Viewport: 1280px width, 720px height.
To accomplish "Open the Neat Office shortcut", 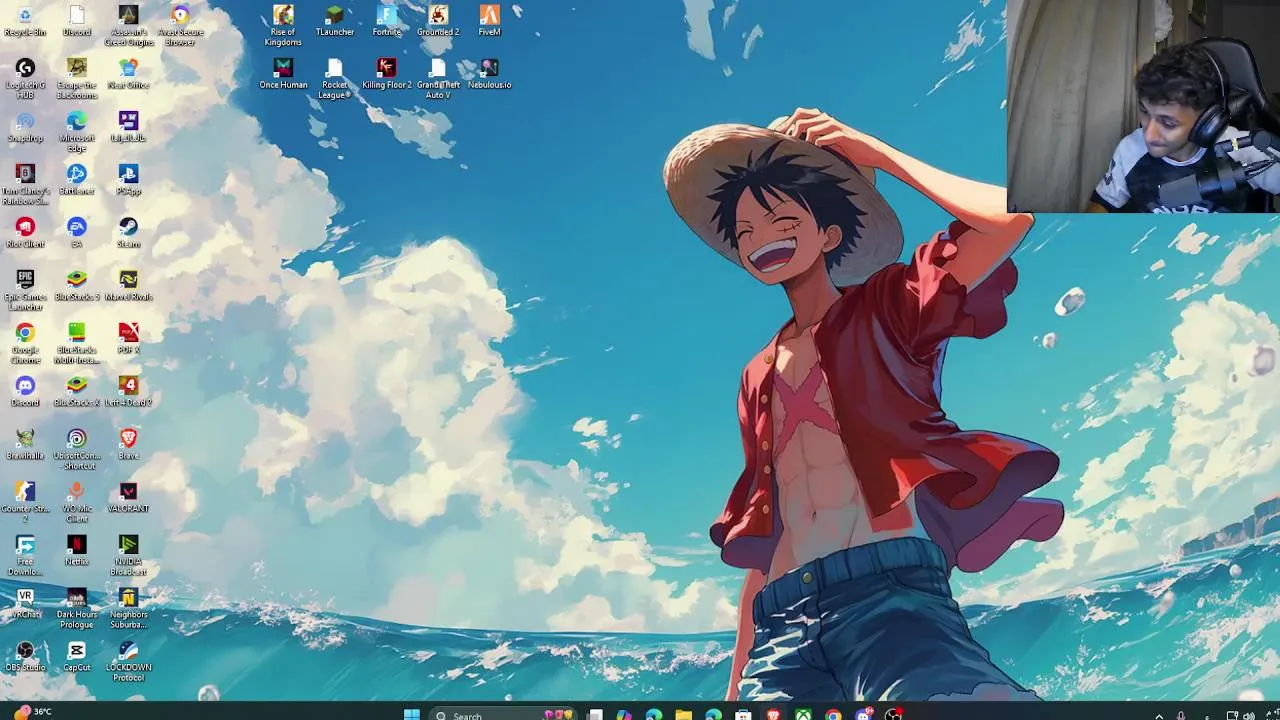I will click(128, 74).
